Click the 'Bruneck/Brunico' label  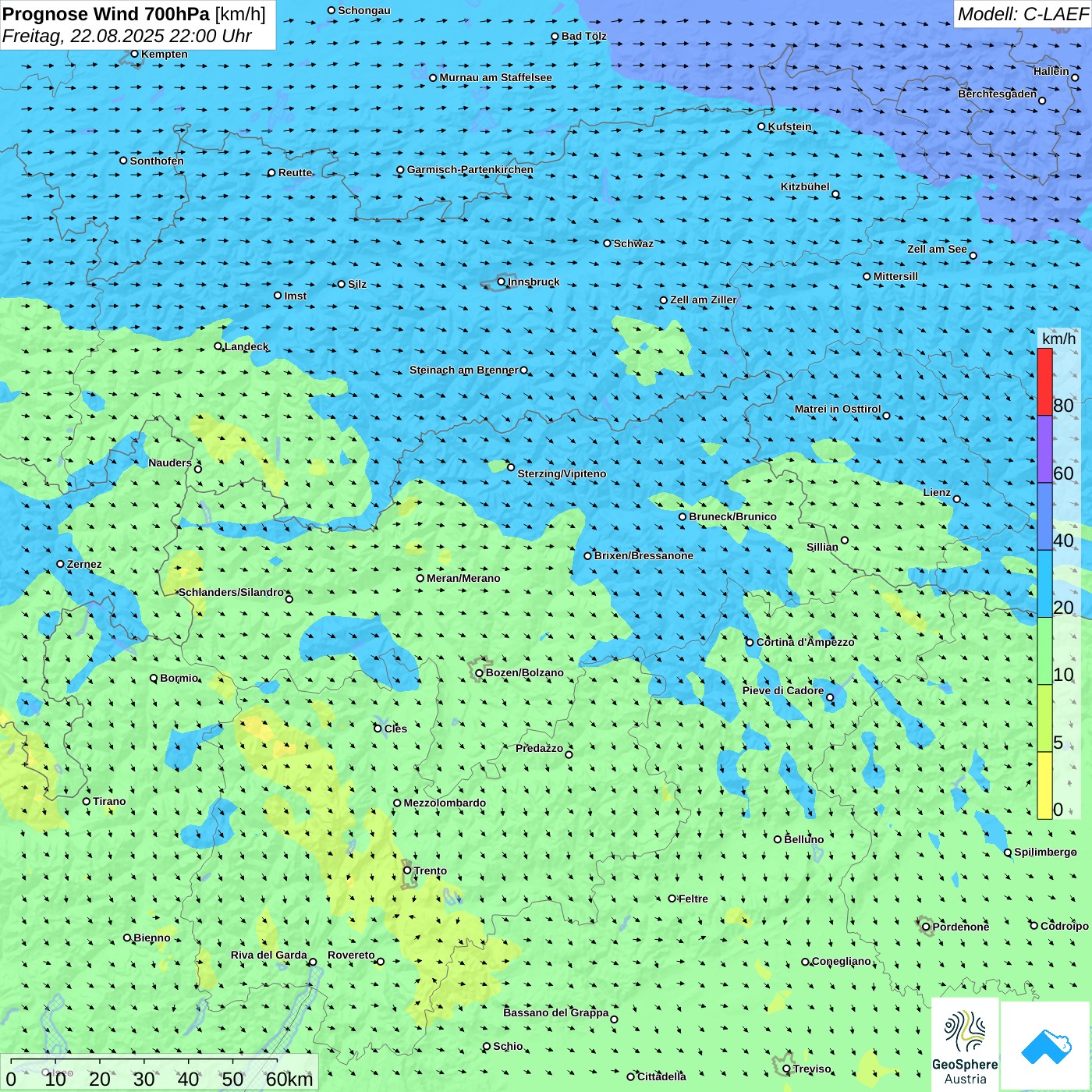click(732, 516)
